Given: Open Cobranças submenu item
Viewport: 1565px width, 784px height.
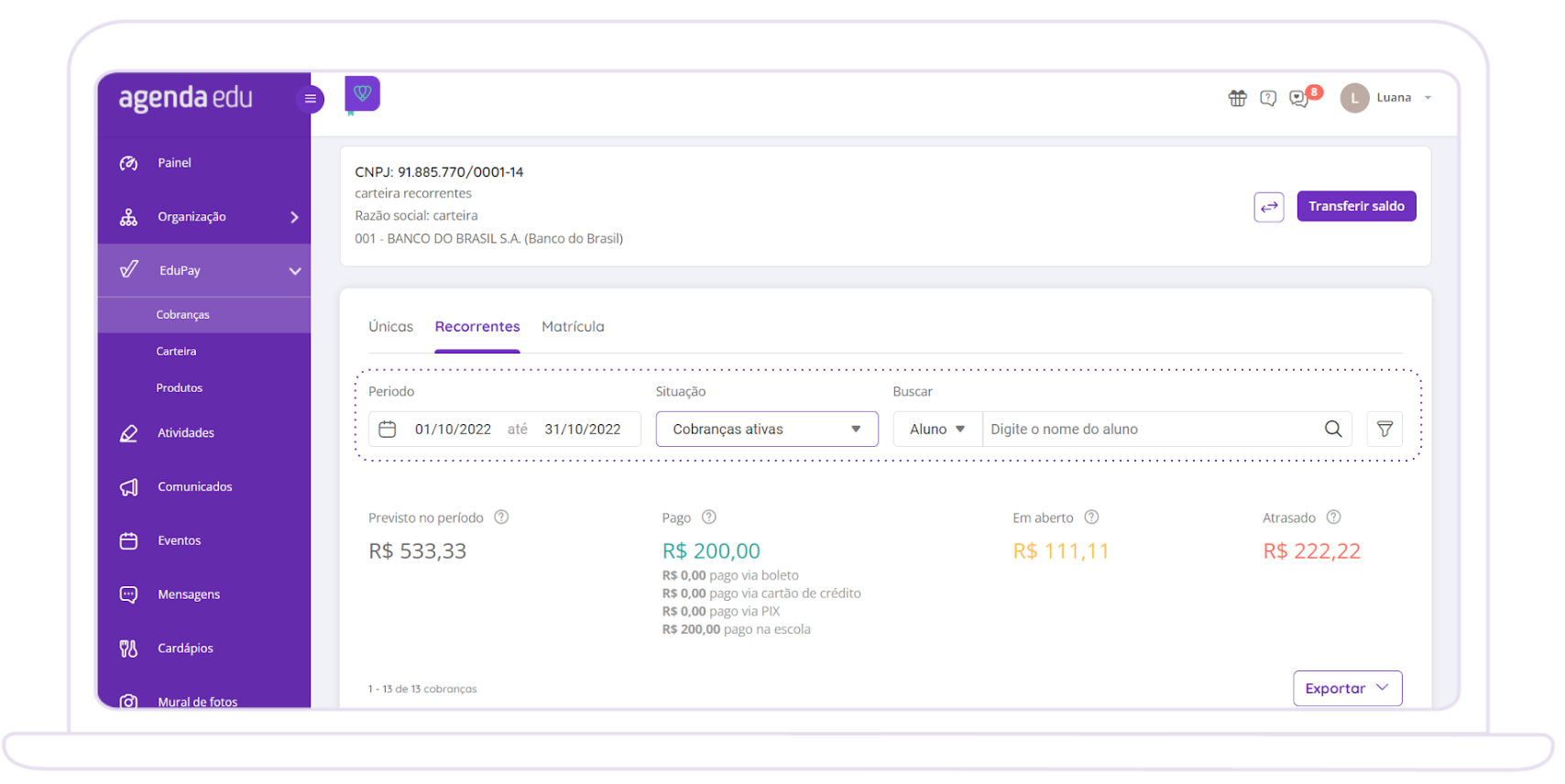Looking at the screenshot, I should coord(203,315).
